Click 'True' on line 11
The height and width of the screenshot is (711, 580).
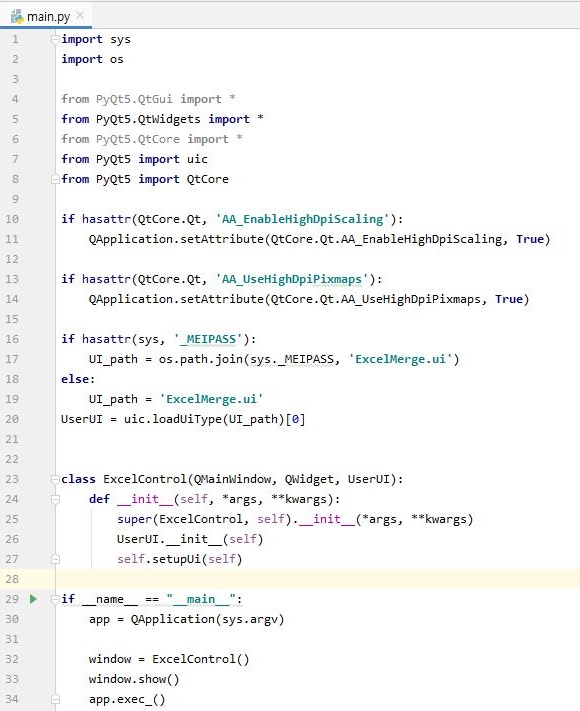tap(530, 239)
